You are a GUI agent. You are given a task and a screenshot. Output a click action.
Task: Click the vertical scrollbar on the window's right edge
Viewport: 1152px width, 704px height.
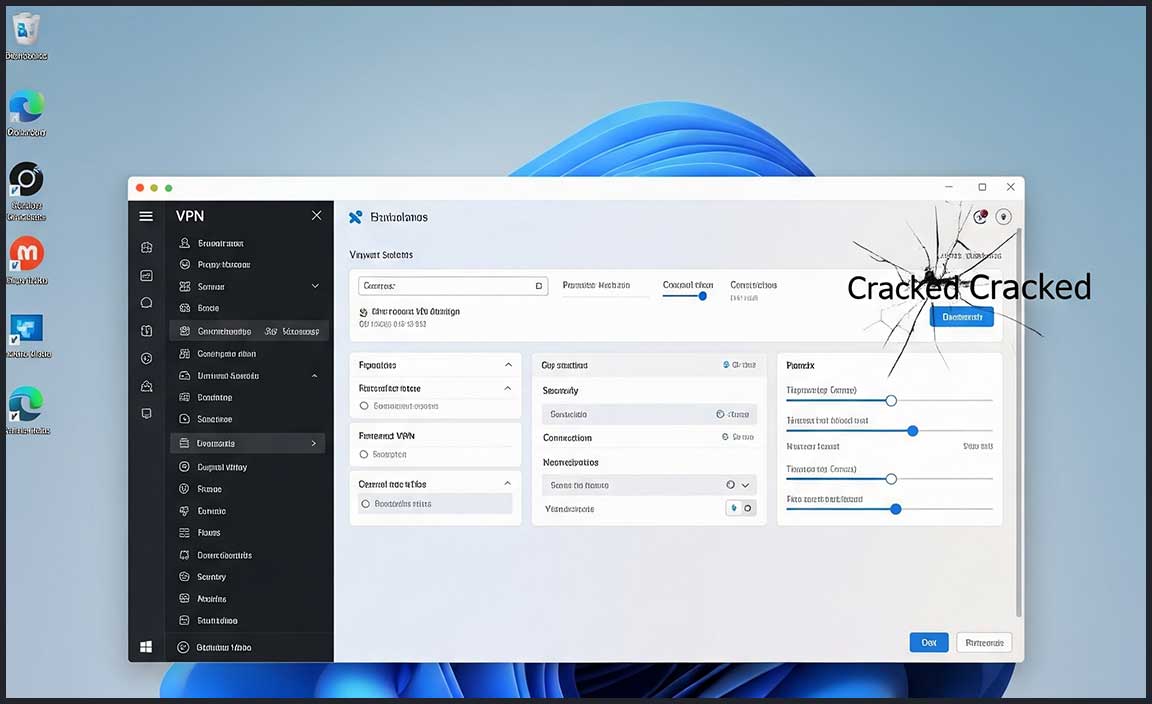pos(1018,423)
